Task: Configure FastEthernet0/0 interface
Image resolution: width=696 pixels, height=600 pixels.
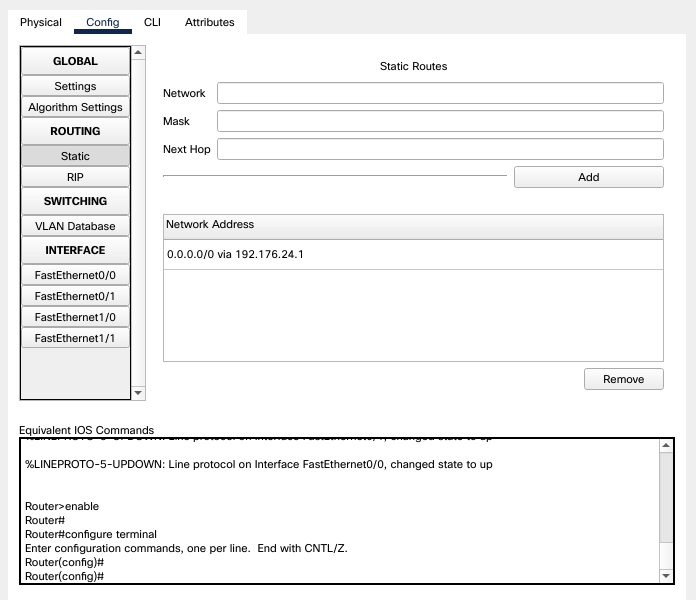Action: point(75,275)
